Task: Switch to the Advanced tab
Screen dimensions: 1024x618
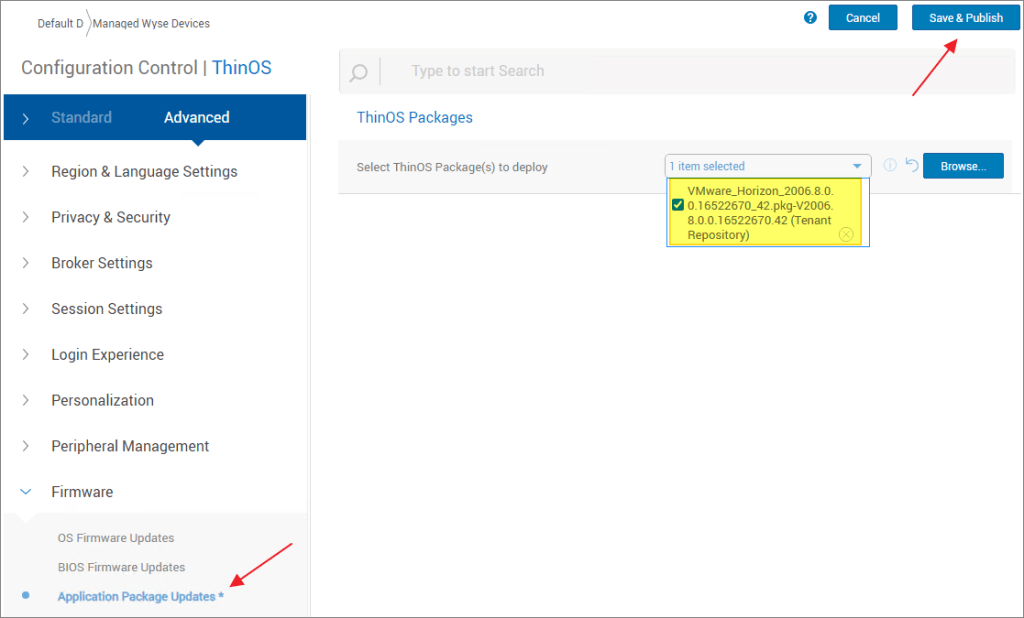Action: point(196,117)
